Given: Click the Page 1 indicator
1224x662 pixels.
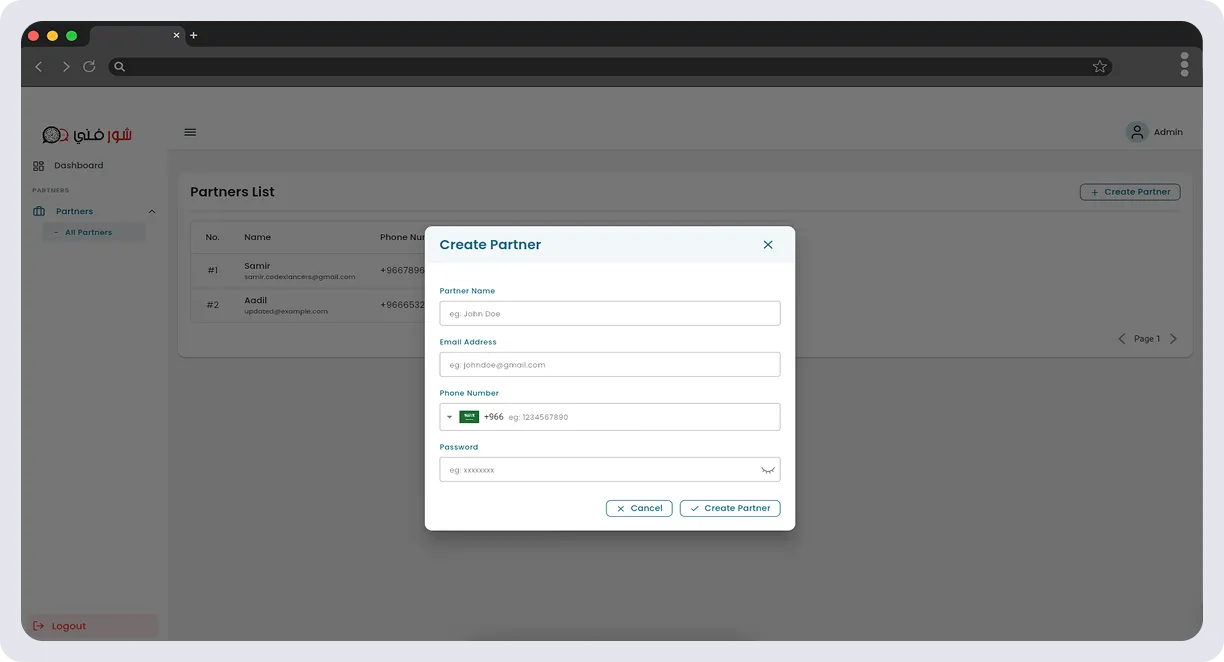Looking at the screenshot, I should [1147, 339].
